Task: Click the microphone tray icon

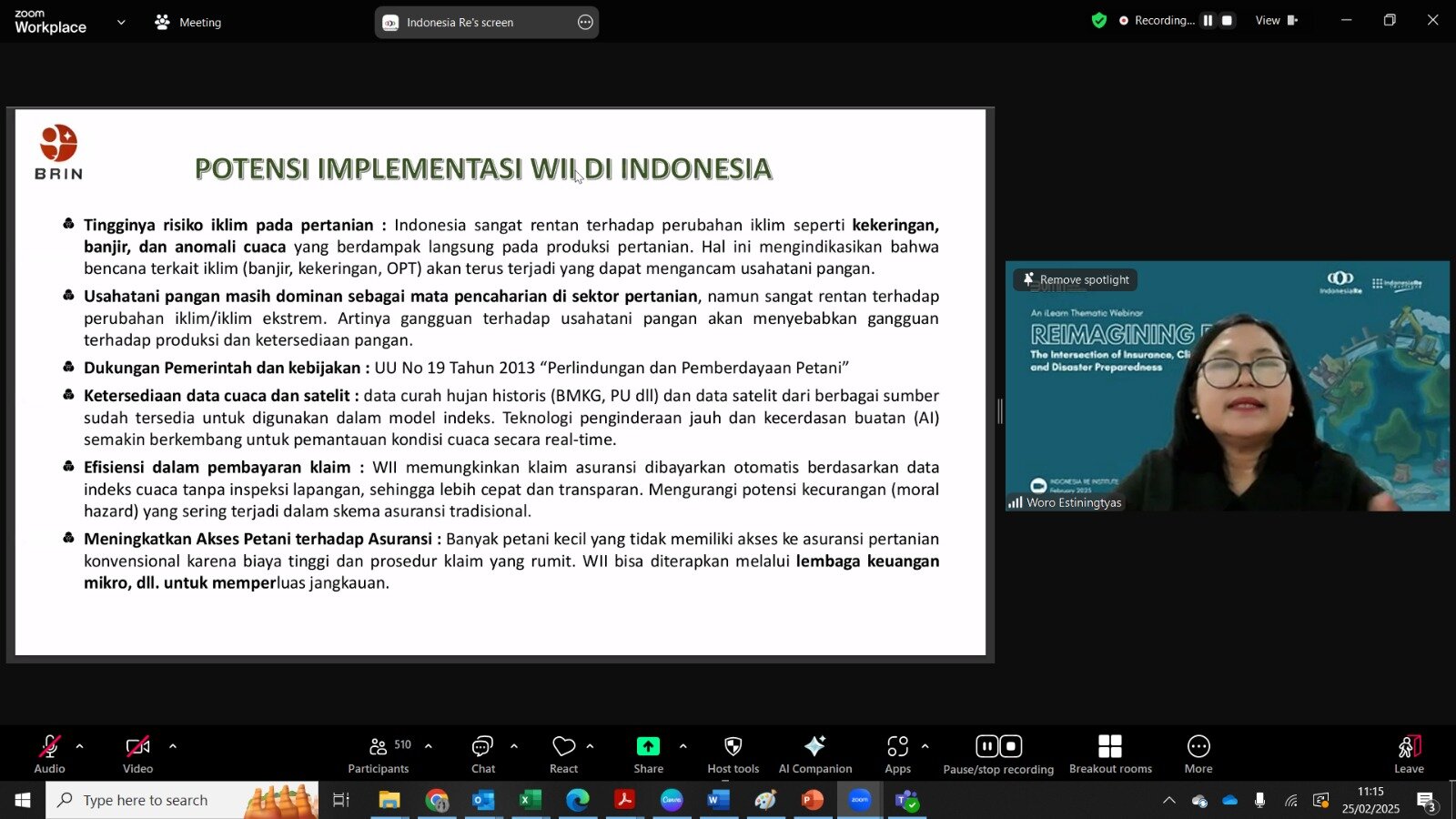Action: tap(1260, 801)
